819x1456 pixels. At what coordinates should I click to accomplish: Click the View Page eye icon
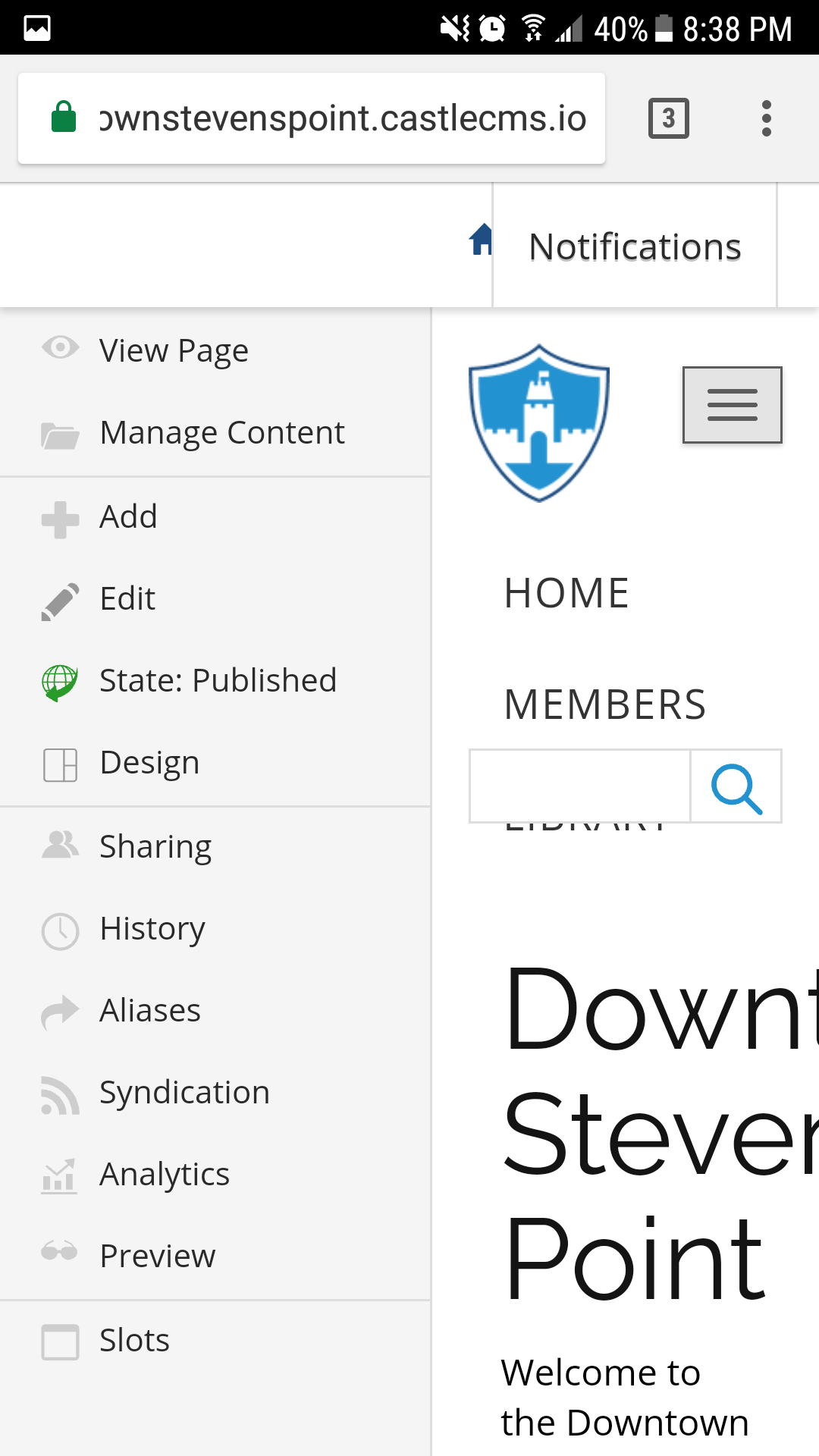[x=60, y=348]
